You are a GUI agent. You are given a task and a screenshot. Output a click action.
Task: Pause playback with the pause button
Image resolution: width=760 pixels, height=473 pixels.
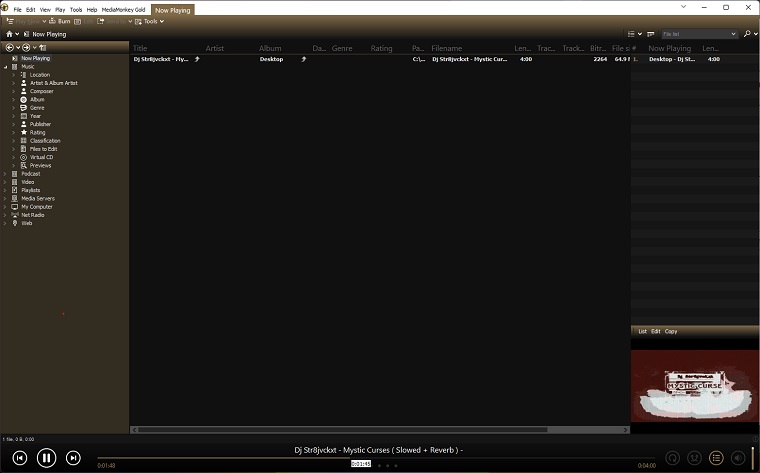(x=46, y=458)
